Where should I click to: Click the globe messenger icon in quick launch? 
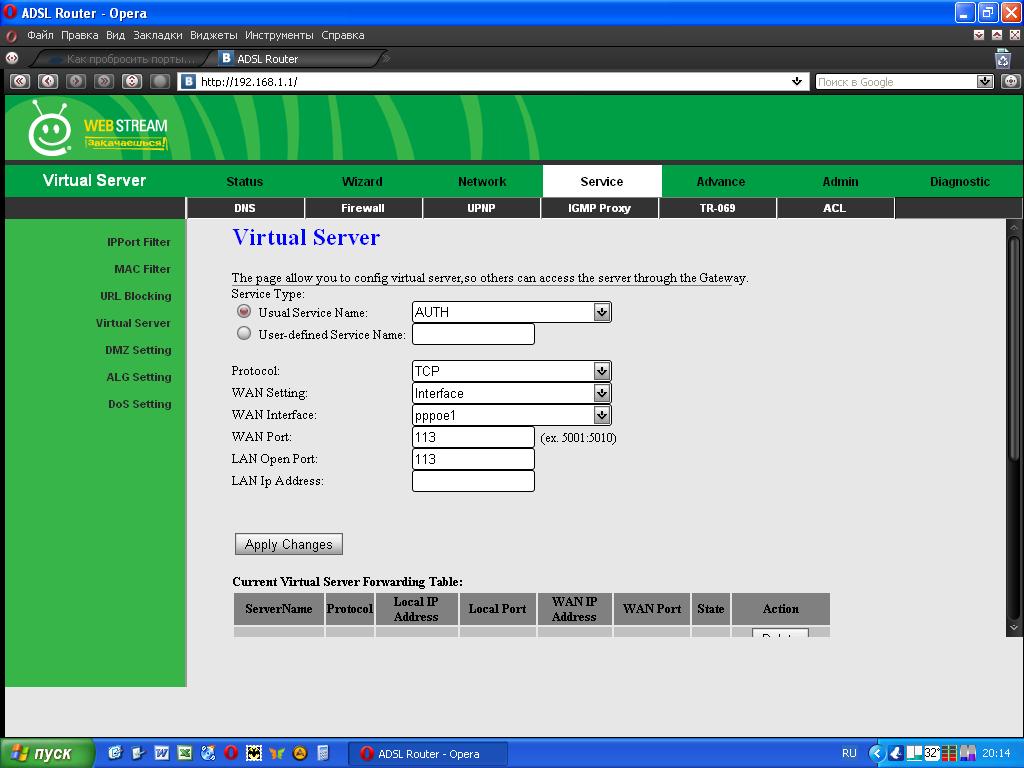tap(208, 753)
